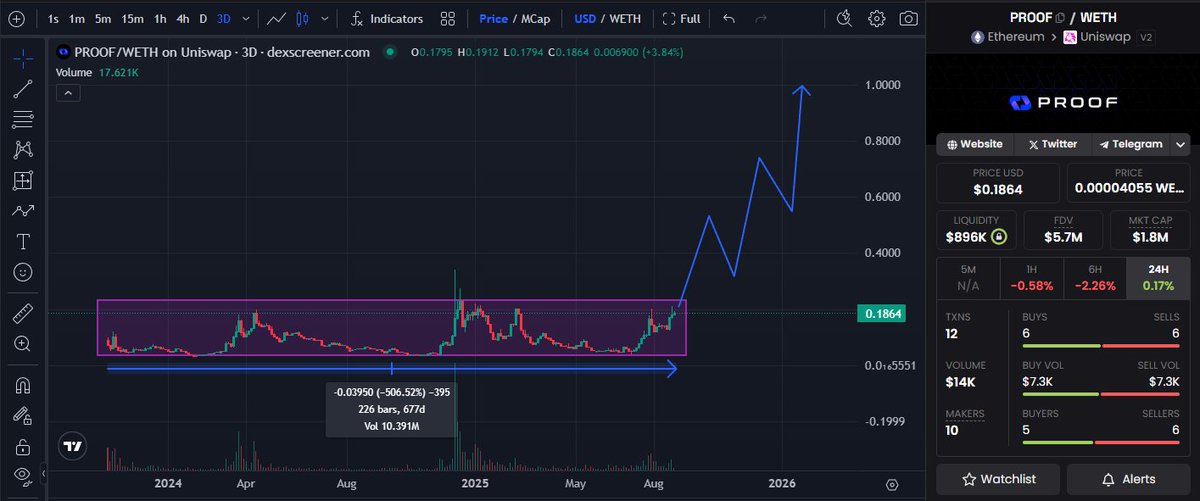Select the 1s time interval

coord(53,18)
